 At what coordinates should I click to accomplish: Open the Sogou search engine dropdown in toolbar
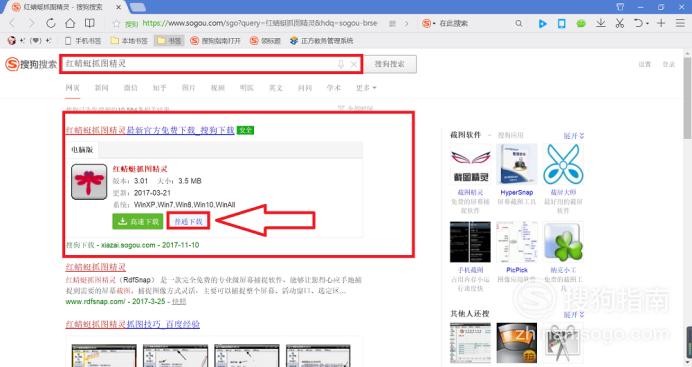(429, 23)
